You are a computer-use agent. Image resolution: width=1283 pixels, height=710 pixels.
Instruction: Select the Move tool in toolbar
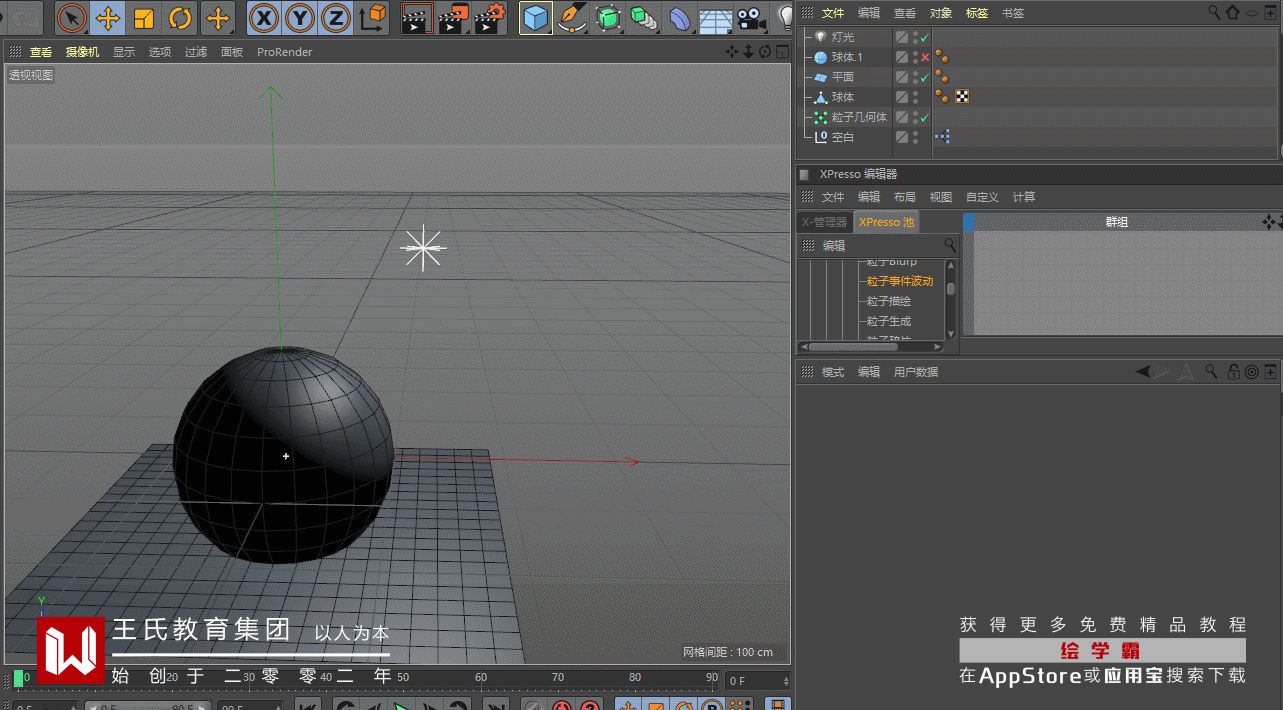tap(108, 18)
